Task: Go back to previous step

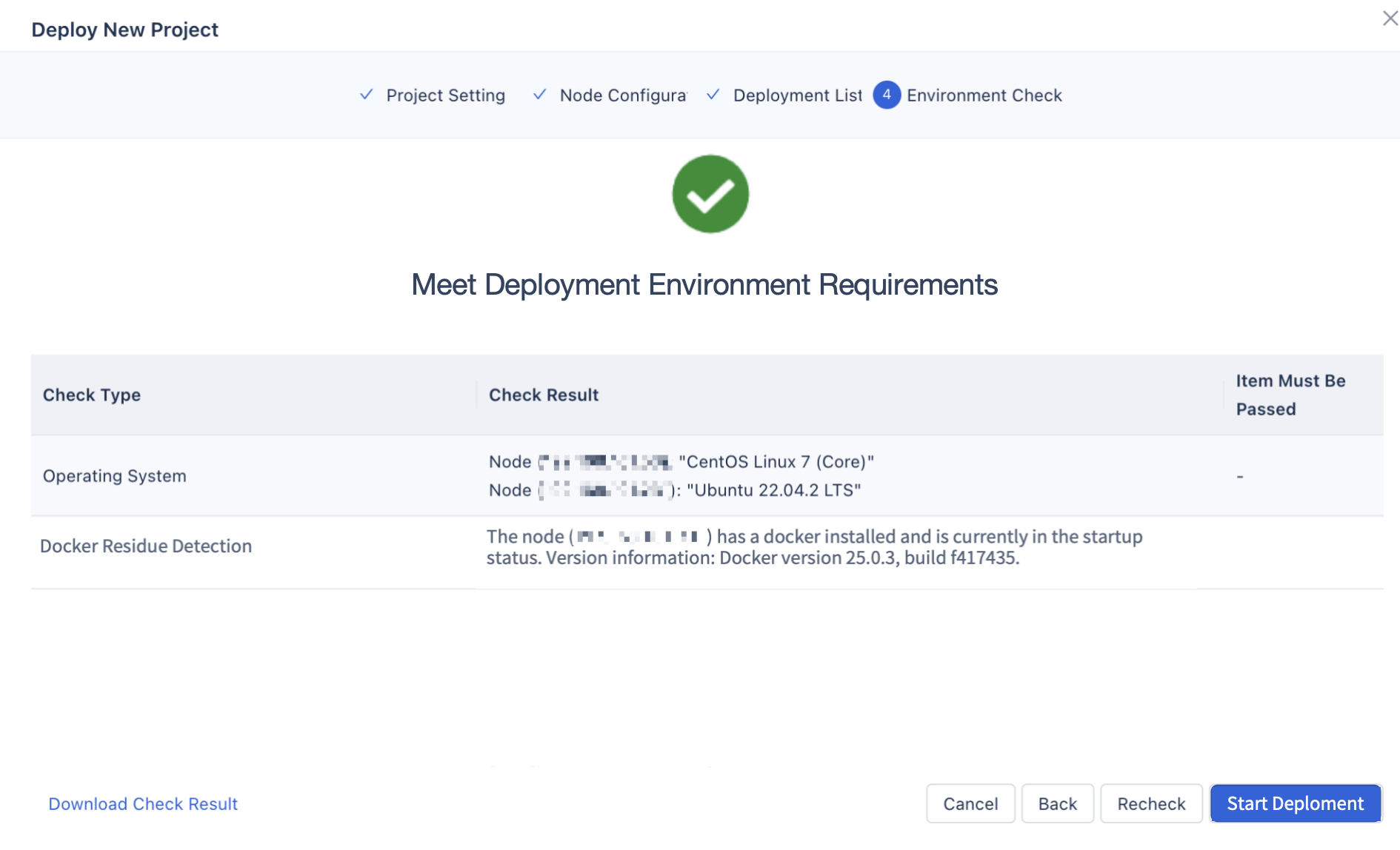Action: point(1057,804)
